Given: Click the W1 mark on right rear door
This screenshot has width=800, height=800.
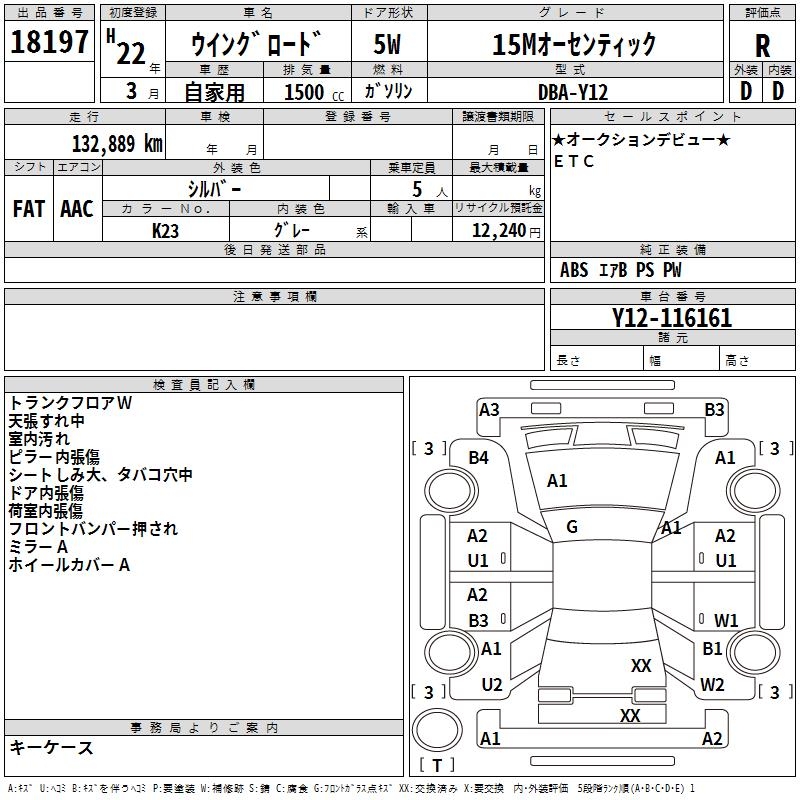Looking at the screenshot, I should pos(726,620).
